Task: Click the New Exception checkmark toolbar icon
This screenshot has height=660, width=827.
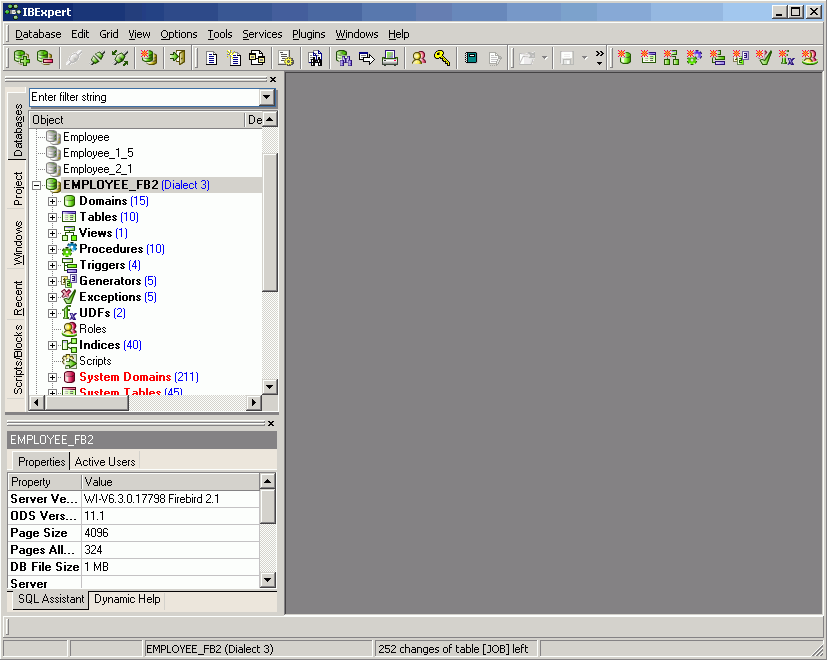Action: pos(763,57)
